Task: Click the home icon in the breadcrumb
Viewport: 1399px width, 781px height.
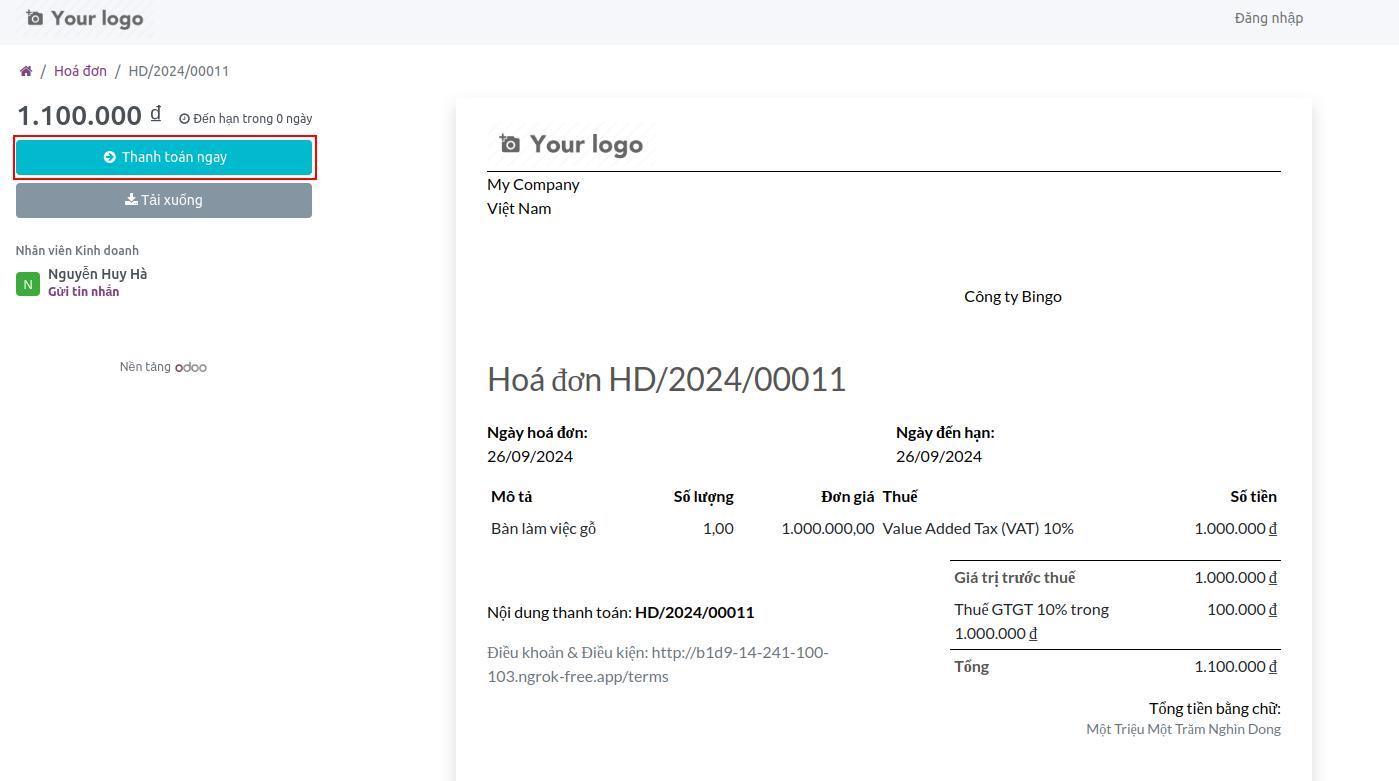Action: (26, 71)
